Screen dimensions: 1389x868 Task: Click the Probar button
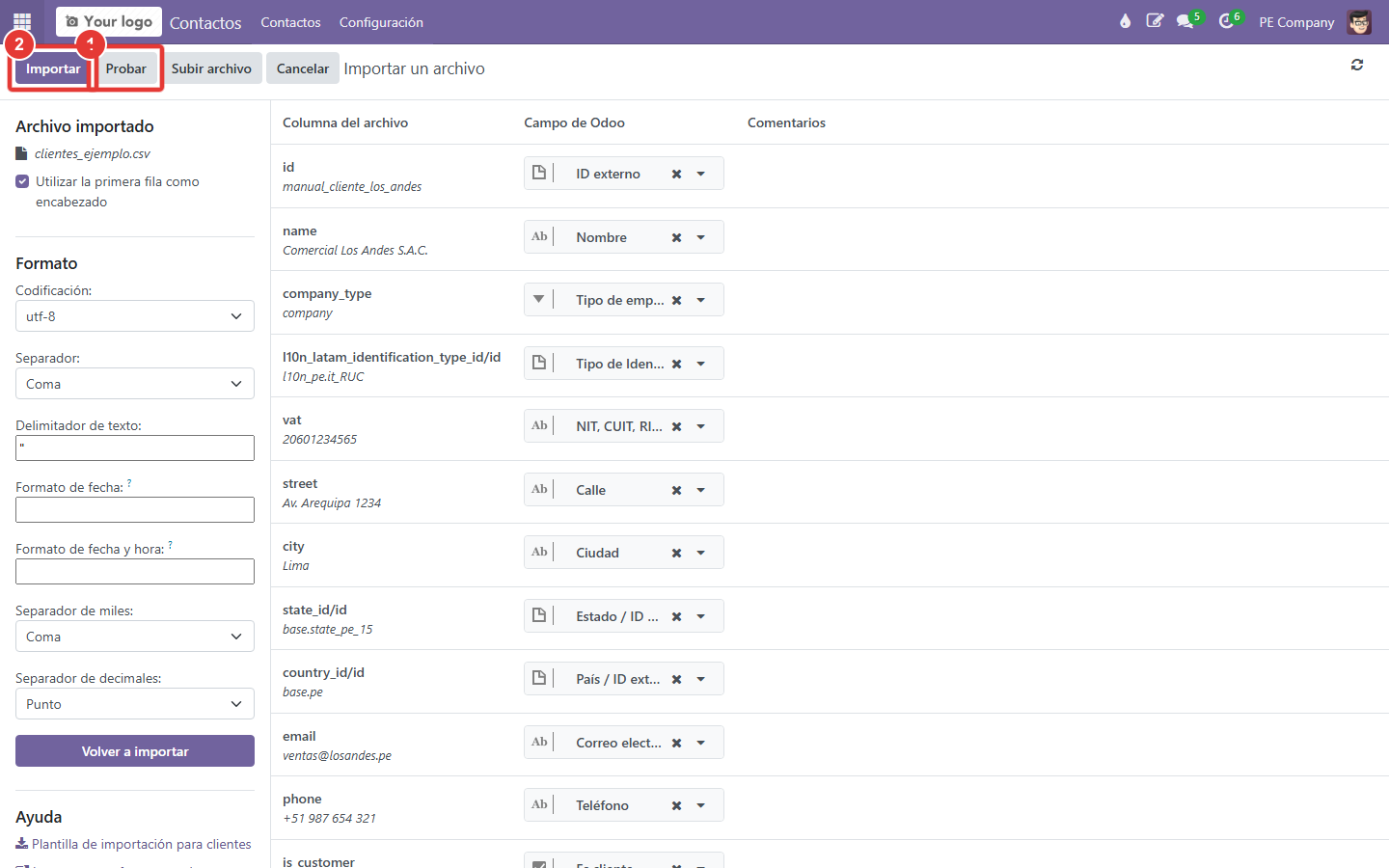[x=126, y=68]
